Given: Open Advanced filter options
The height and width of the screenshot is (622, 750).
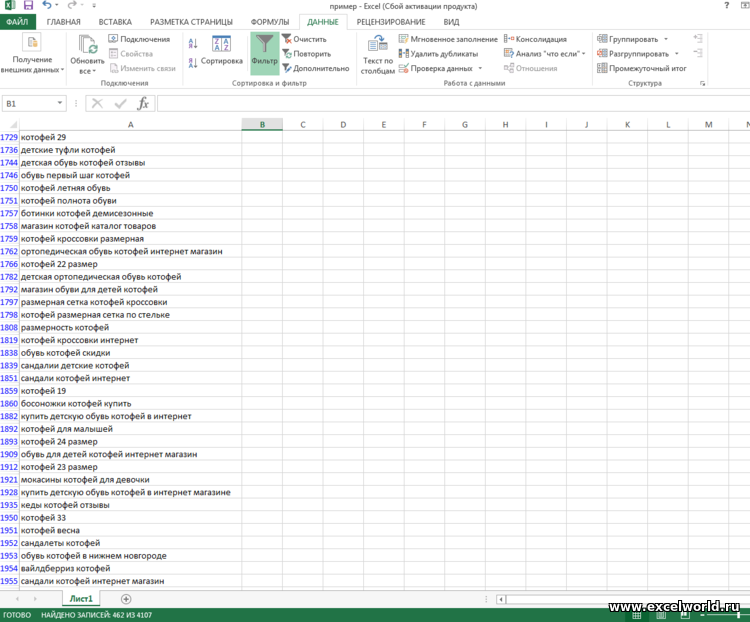Looking at the screenshot, I should pos(316,68).
